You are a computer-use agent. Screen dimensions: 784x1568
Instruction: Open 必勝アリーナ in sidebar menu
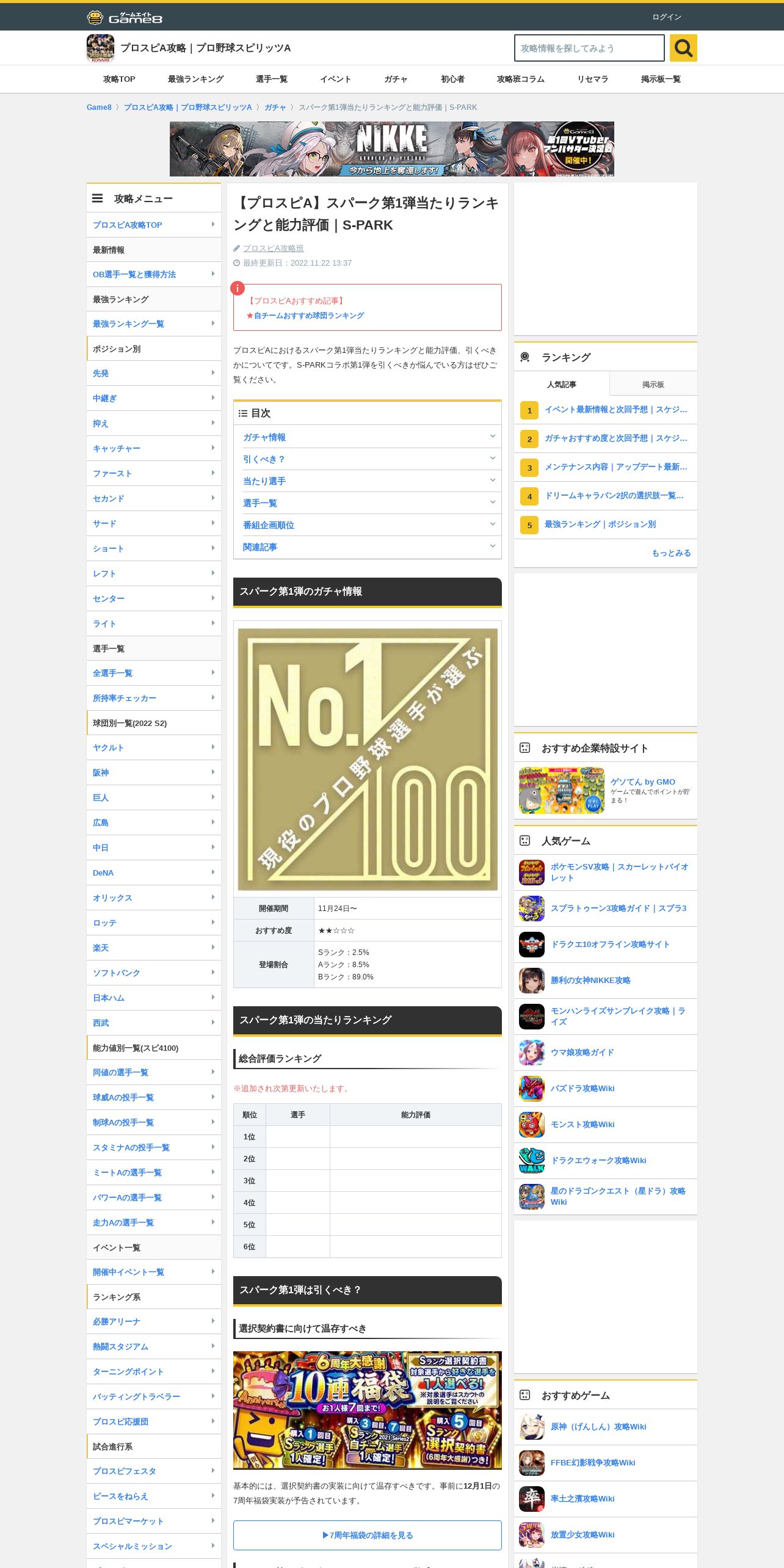[154, 1321]
